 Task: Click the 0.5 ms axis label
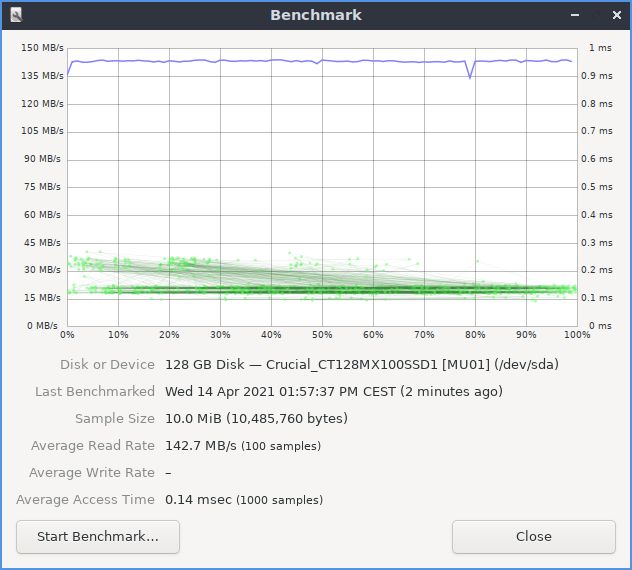pyautogui.click(x=597, y=187)
